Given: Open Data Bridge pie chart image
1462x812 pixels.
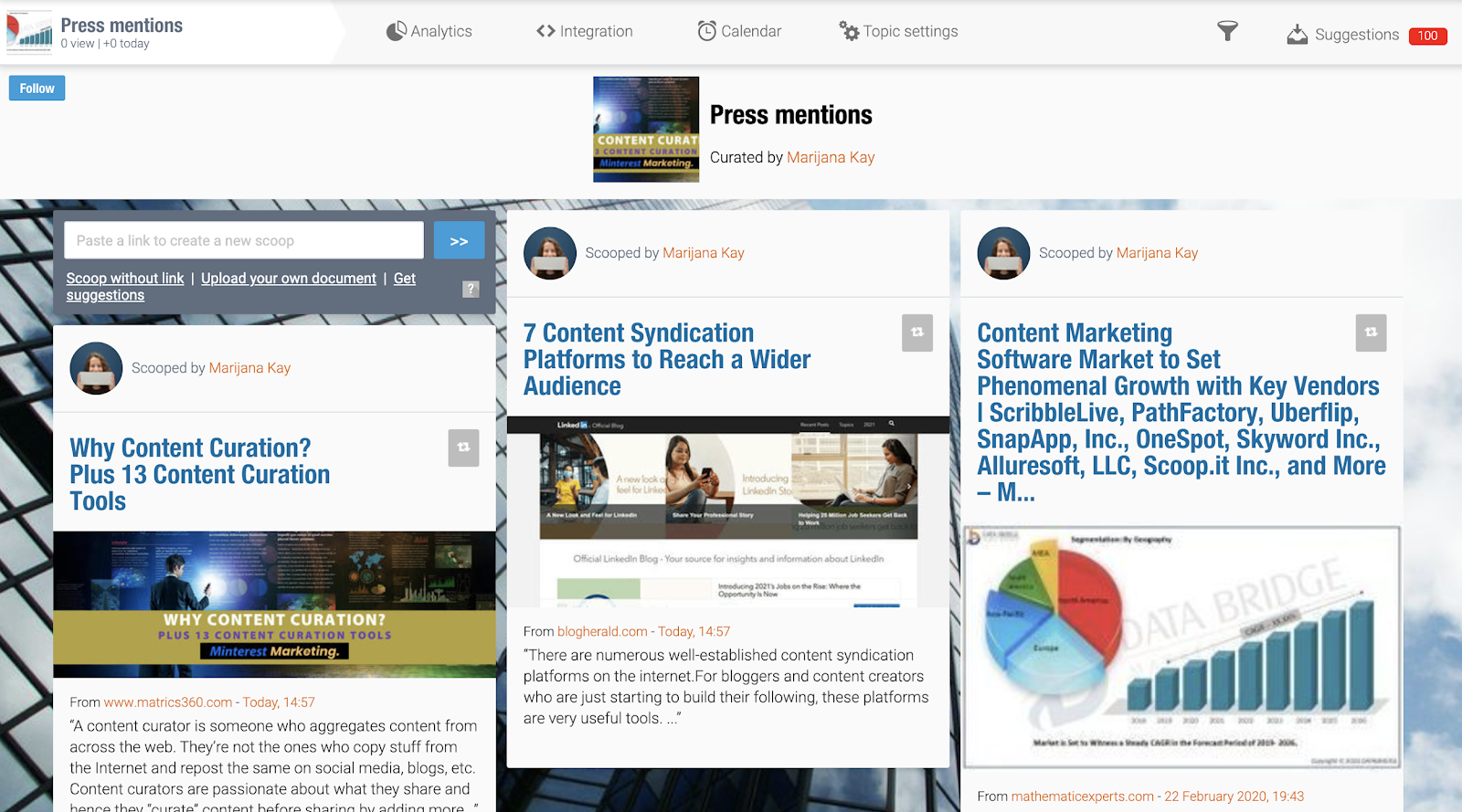Looking at the screenshot, I should (1181, 648).
